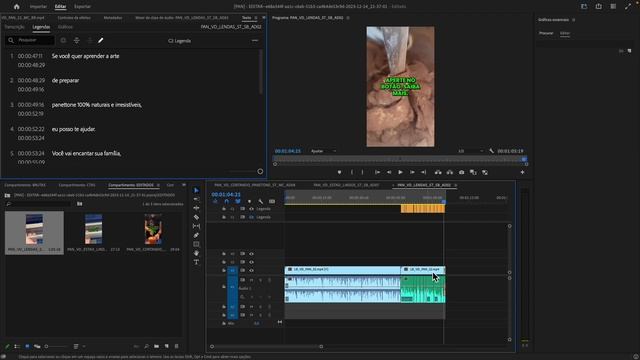Screen dimensions: 640x360
Task: Select the green audio clip on timeline
Action: tap(423, 289)
